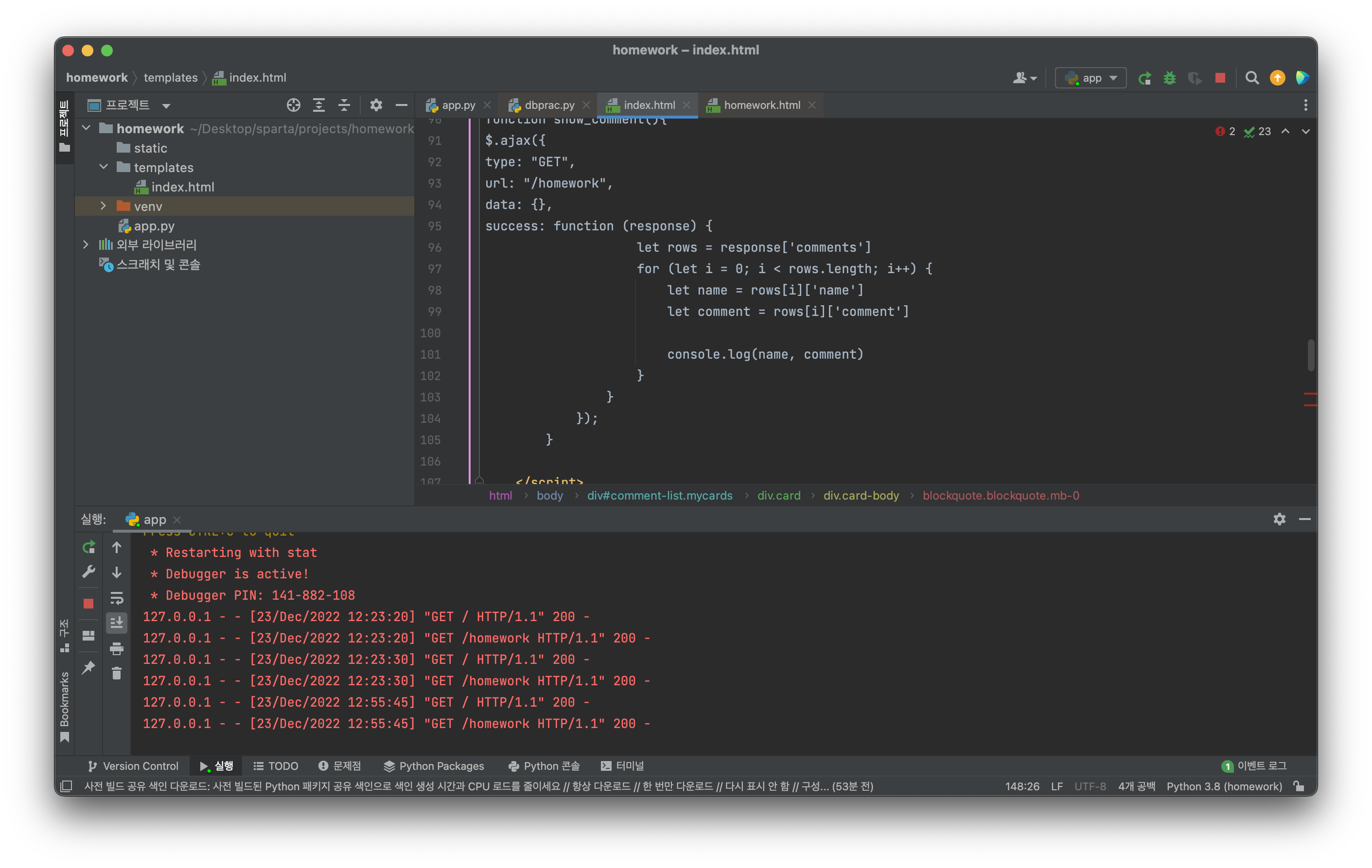This screenshot has height=868, width=1372.
Task: Change LF line separator in status bar
Action: click(1057, 786)
